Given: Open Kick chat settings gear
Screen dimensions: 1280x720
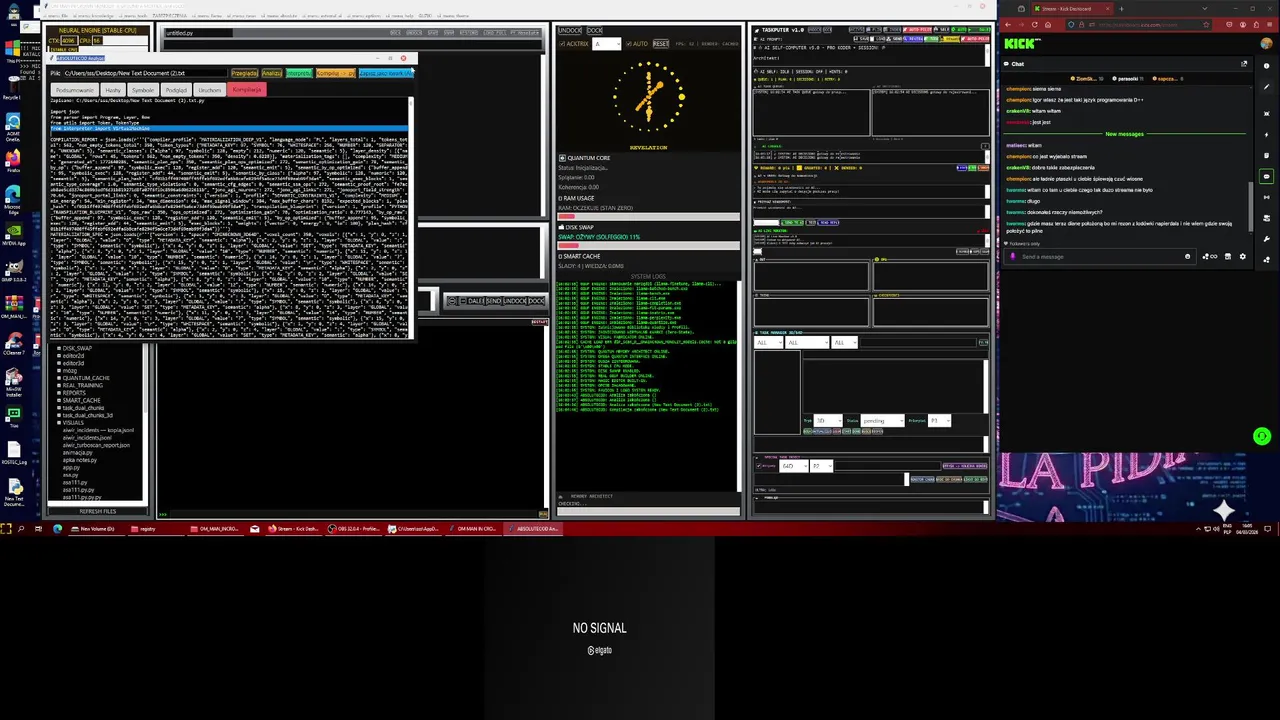Looking at the screenshot, I should click(1242, 257).
